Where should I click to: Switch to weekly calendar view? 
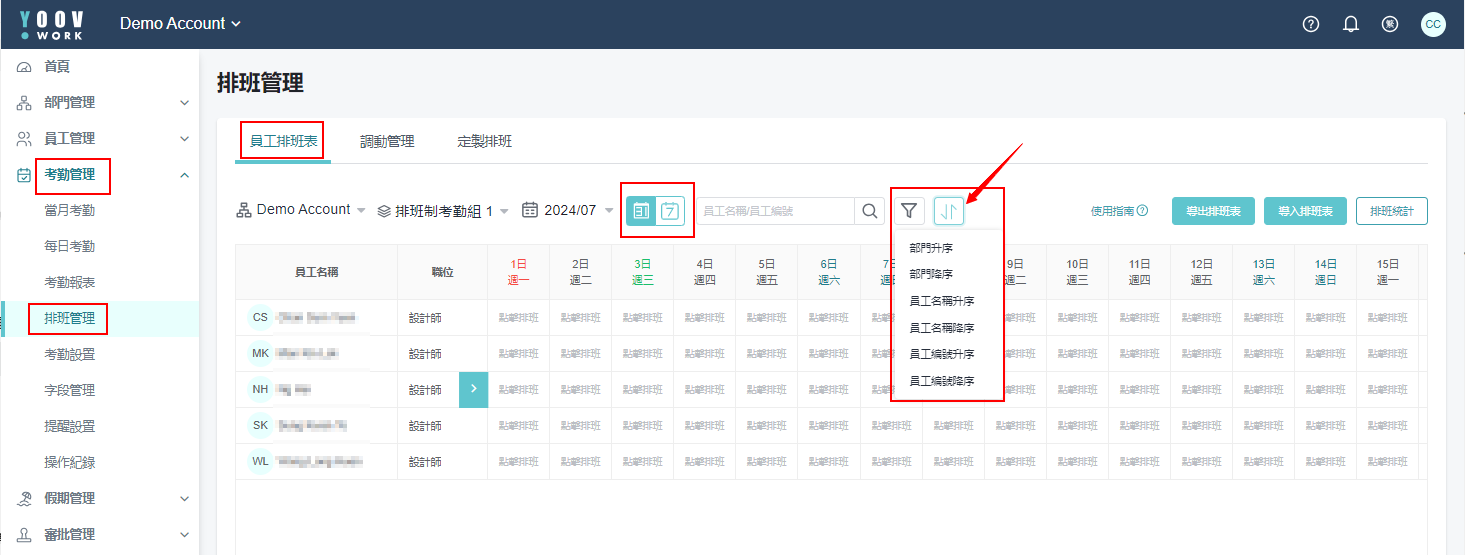pos(671,211)
